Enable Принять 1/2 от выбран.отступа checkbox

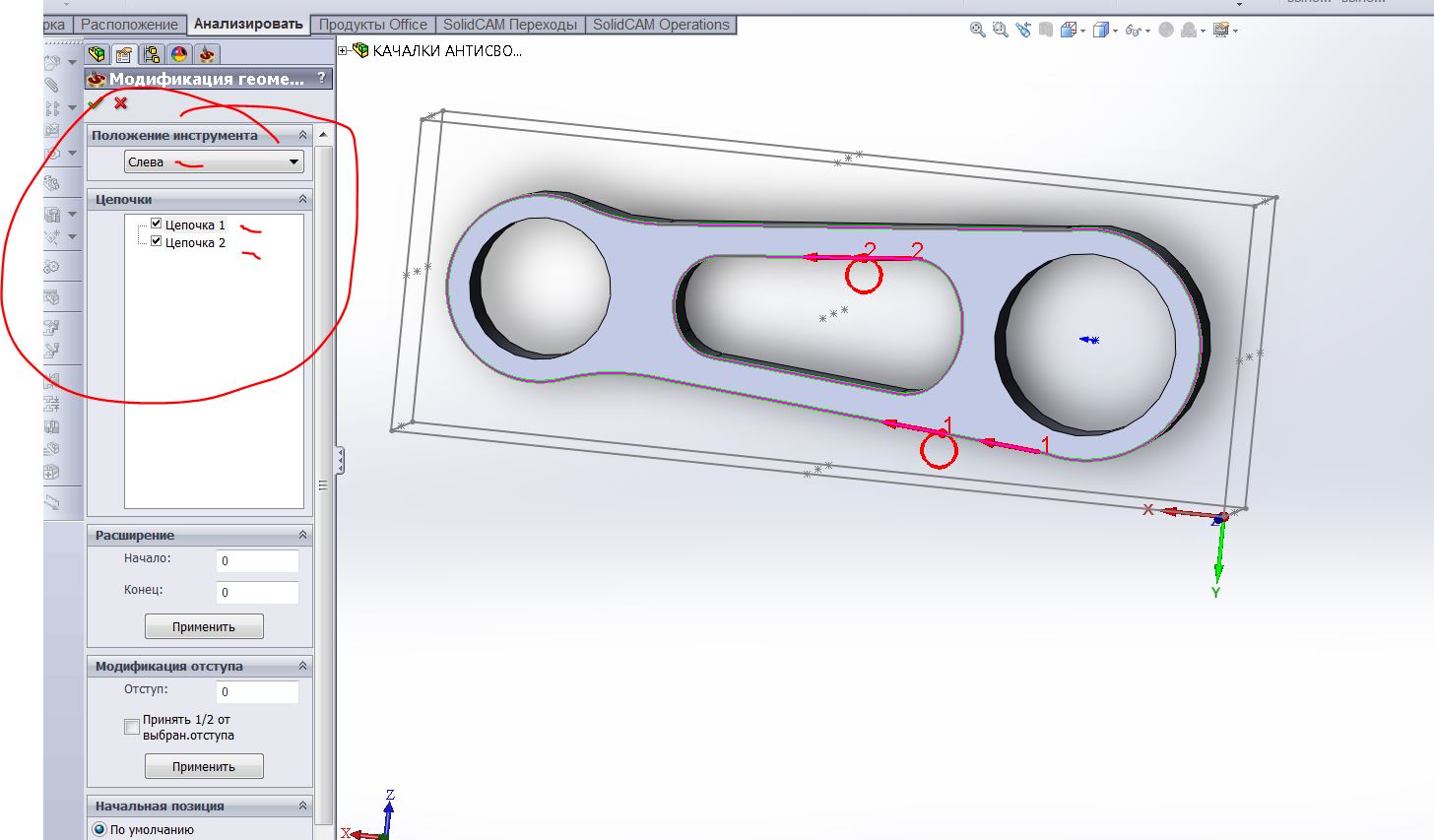coord(132,727)
